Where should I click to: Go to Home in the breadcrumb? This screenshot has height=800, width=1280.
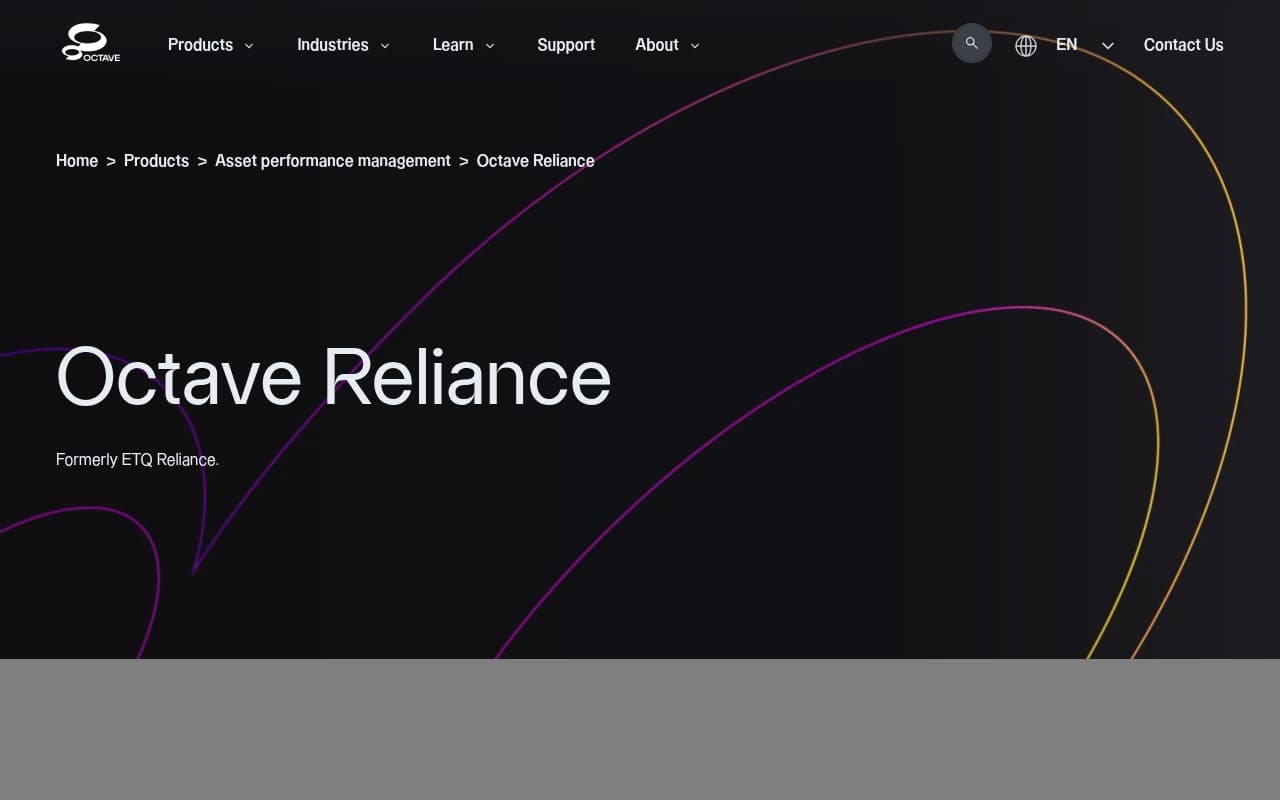[77, 161]
